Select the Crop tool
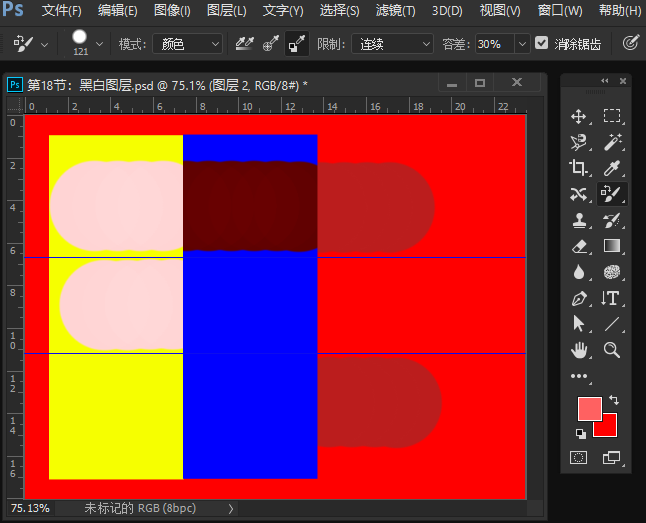The height and width of the screenshot is (523, 646). (x=579, y=168)
